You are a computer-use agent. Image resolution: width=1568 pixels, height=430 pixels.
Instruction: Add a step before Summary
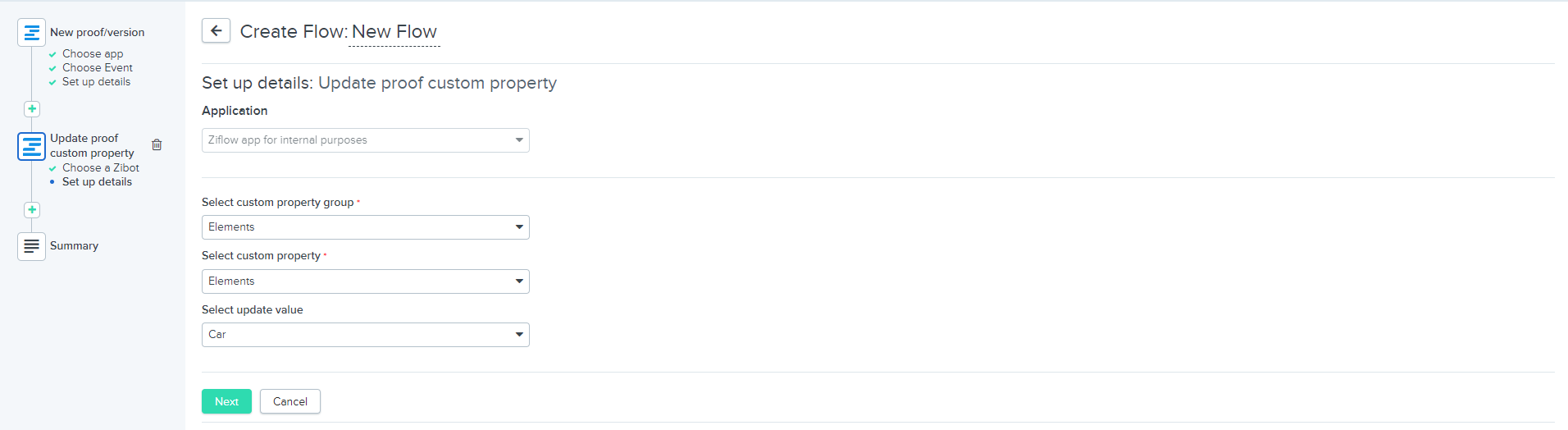[x=31, y=209]
